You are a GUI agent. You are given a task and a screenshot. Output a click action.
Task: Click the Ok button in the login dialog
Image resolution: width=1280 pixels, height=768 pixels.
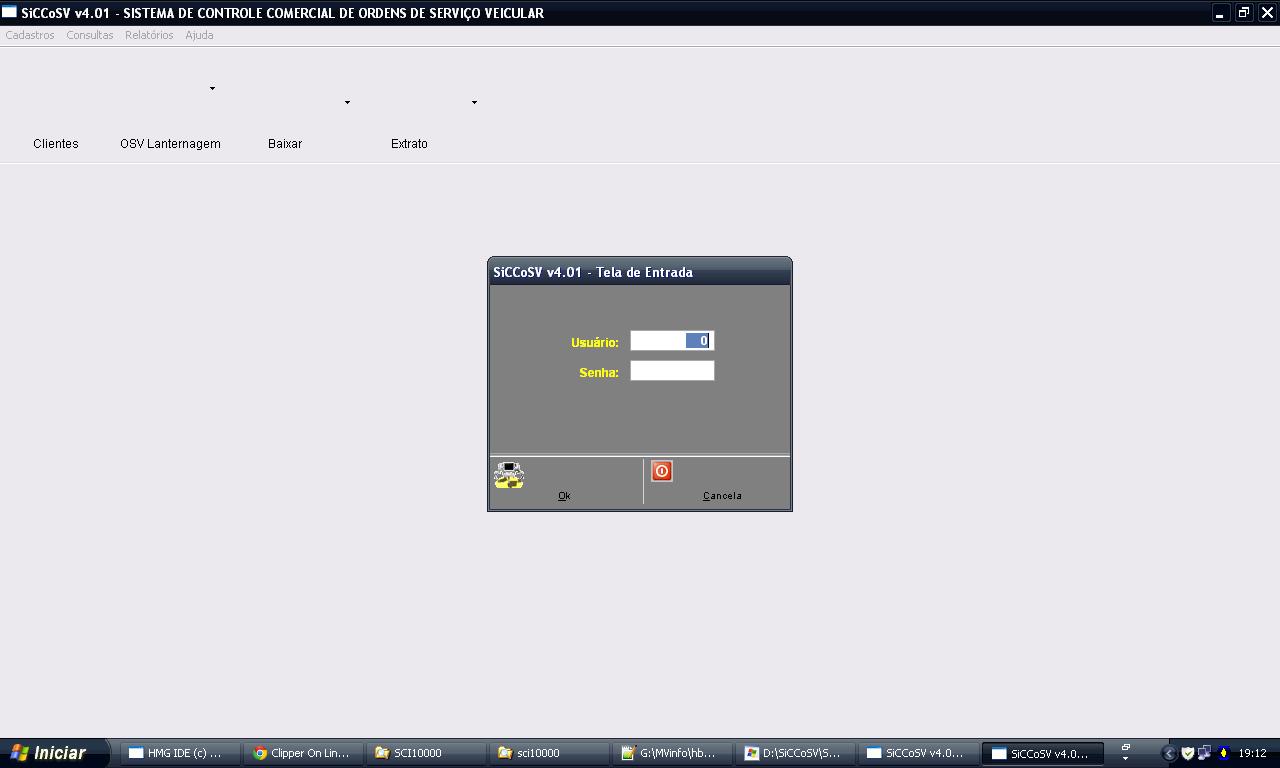coord(565,481)
